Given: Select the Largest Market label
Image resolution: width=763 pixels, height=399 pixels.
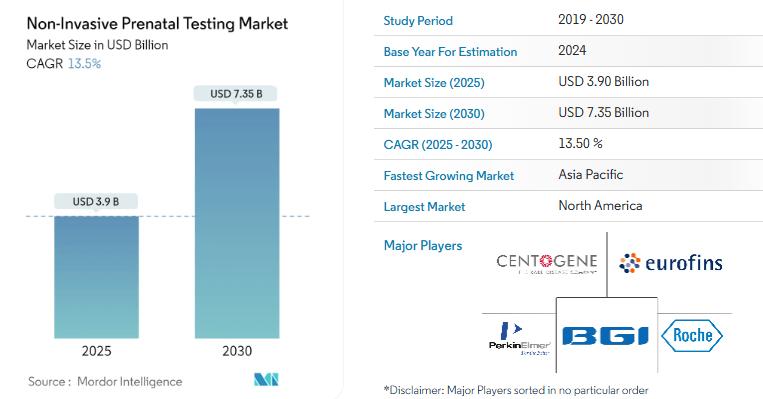Looking at the screenshot, I should [x=424, y=207].
